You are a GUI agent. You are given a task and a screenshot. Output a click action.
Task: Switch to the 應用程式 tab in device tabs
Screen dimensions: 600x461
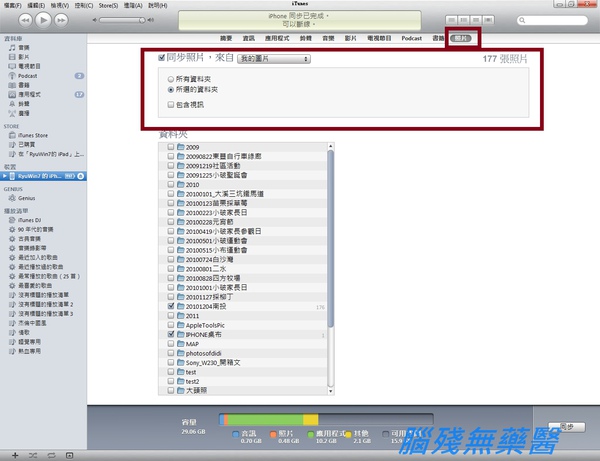pyautogui.click(x=277, y=38)
